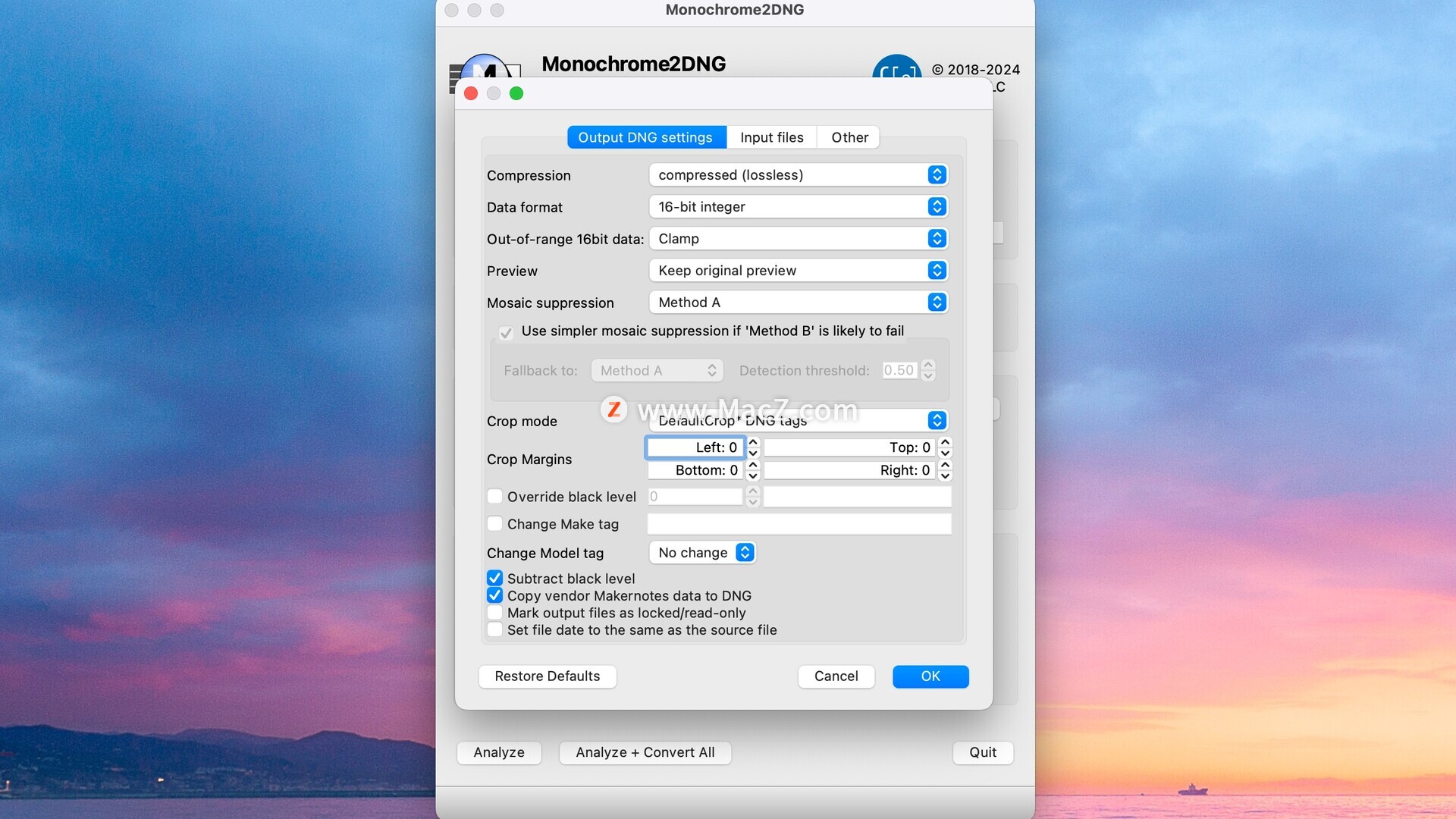The width and height of the screenshot is (1456, 819).
Task: Uncheck Subtract black level
Action: coord(494,579)
